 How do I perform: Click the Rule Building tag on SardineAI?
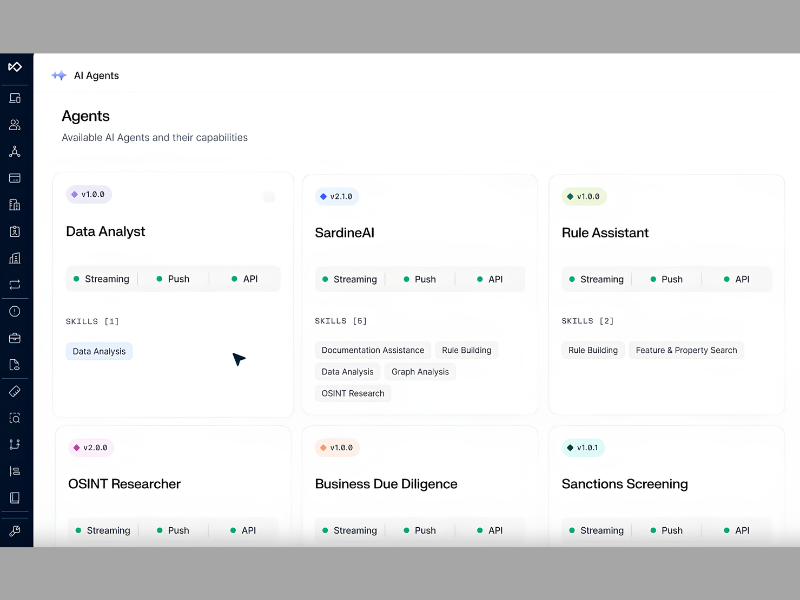(x=467, y=350)
